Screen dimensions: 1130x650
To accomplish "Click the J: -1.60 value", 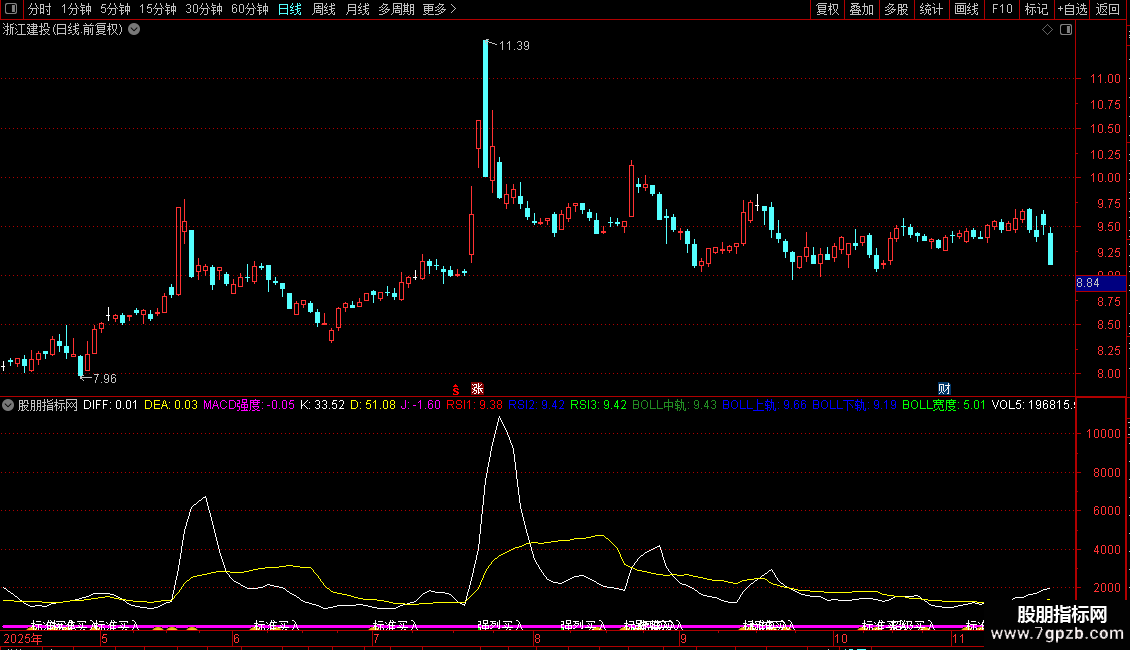I will tap(421, 405).
